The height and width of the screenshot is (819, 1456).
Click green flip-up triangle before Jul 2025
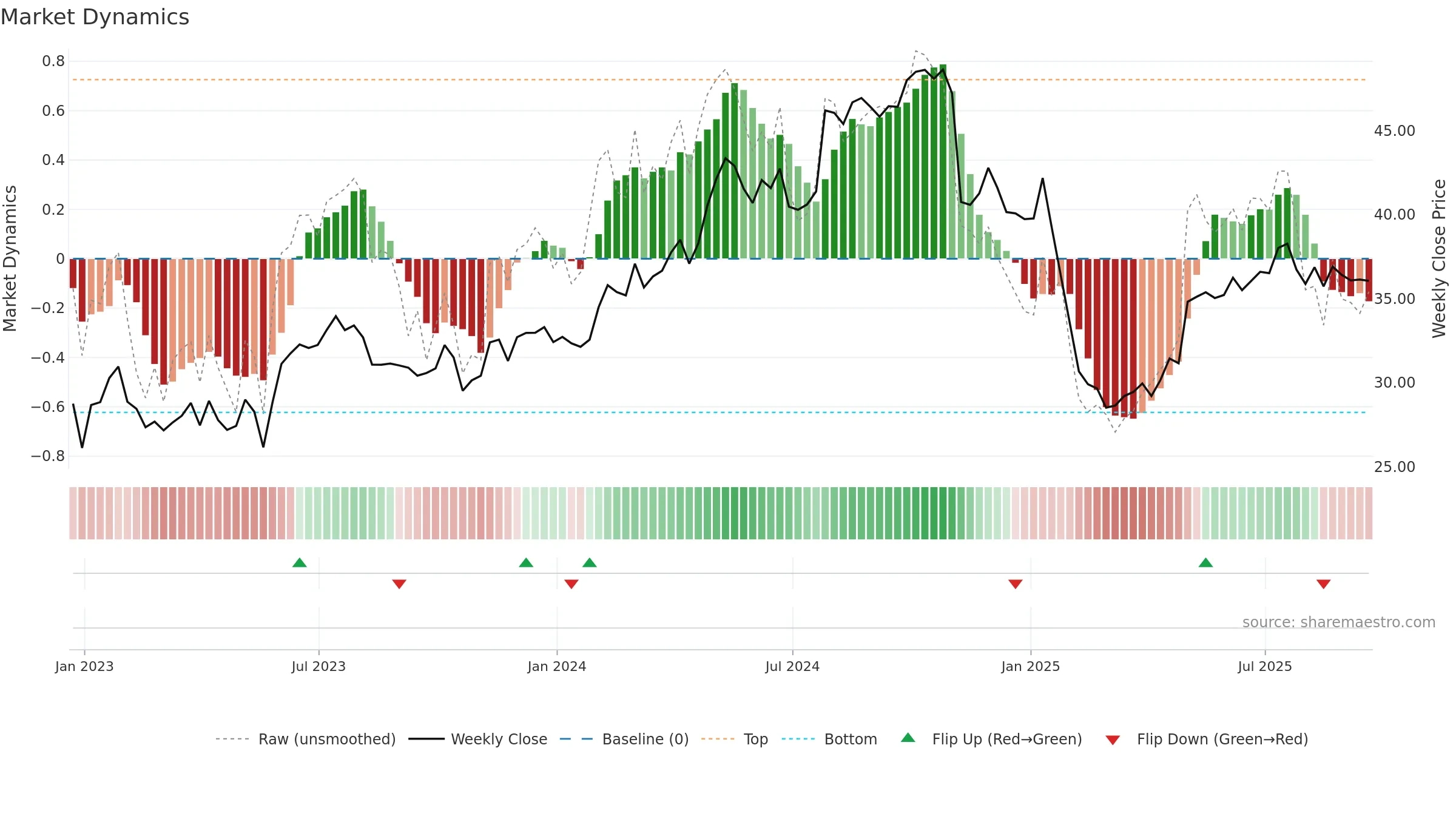(1206, 563)
